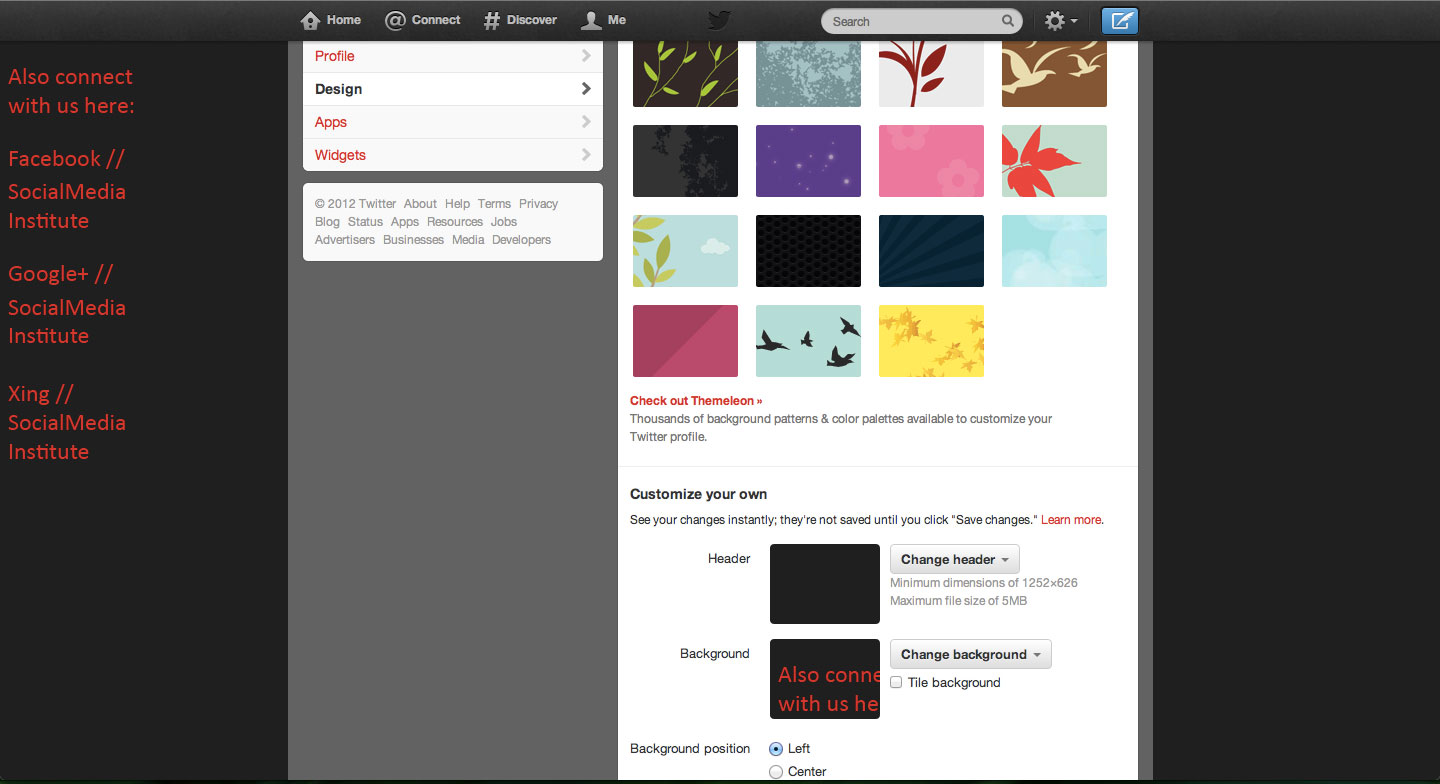This screenshot has height=784, width=1440.
Task: Select the dark charcoal grunge theme
Action: [685, 161]
